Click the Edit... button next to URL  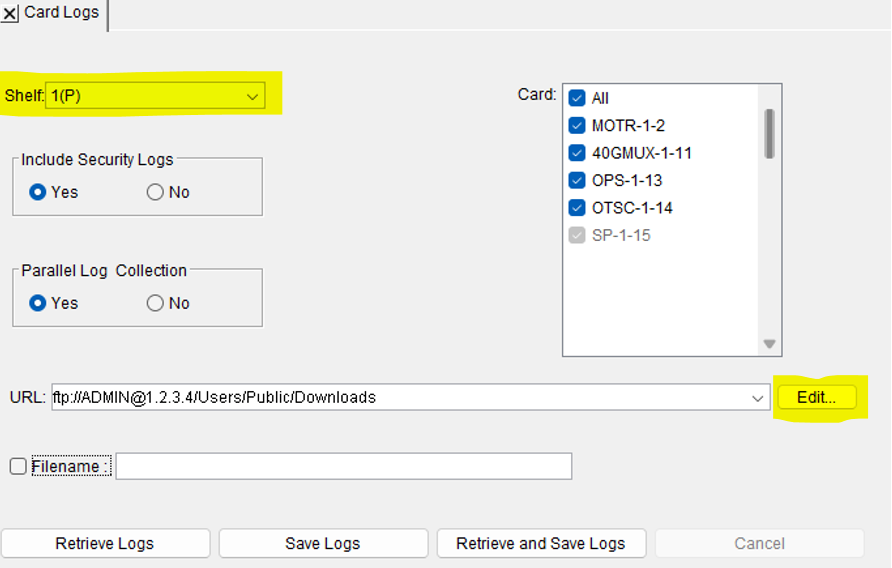click(816, 397)
